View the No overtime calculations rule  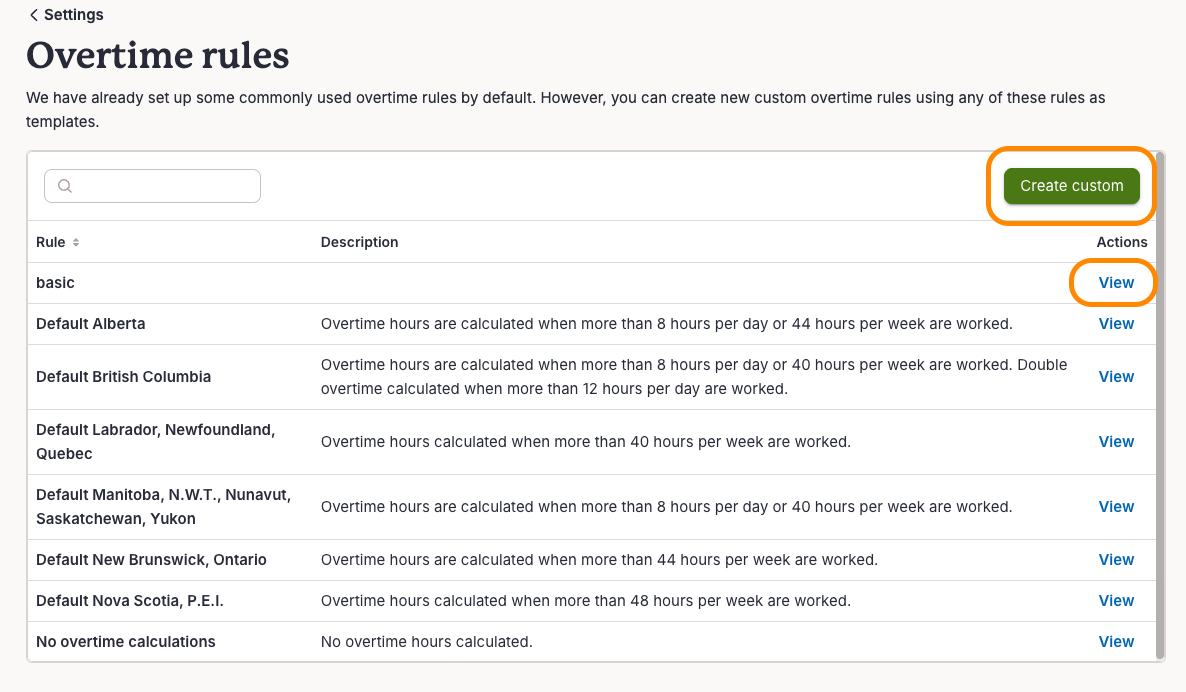[1116, 641]
